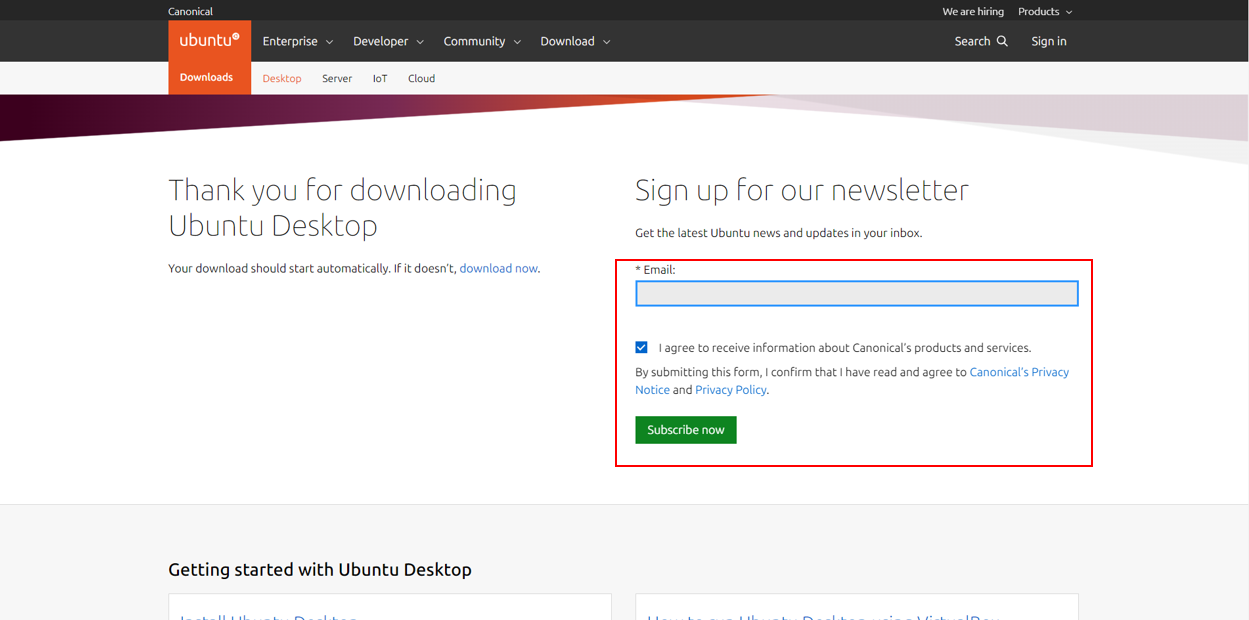This screenshot has height=620, width=1249.
Task: Open the Community dropdown menu
Action: click(482, 41)
